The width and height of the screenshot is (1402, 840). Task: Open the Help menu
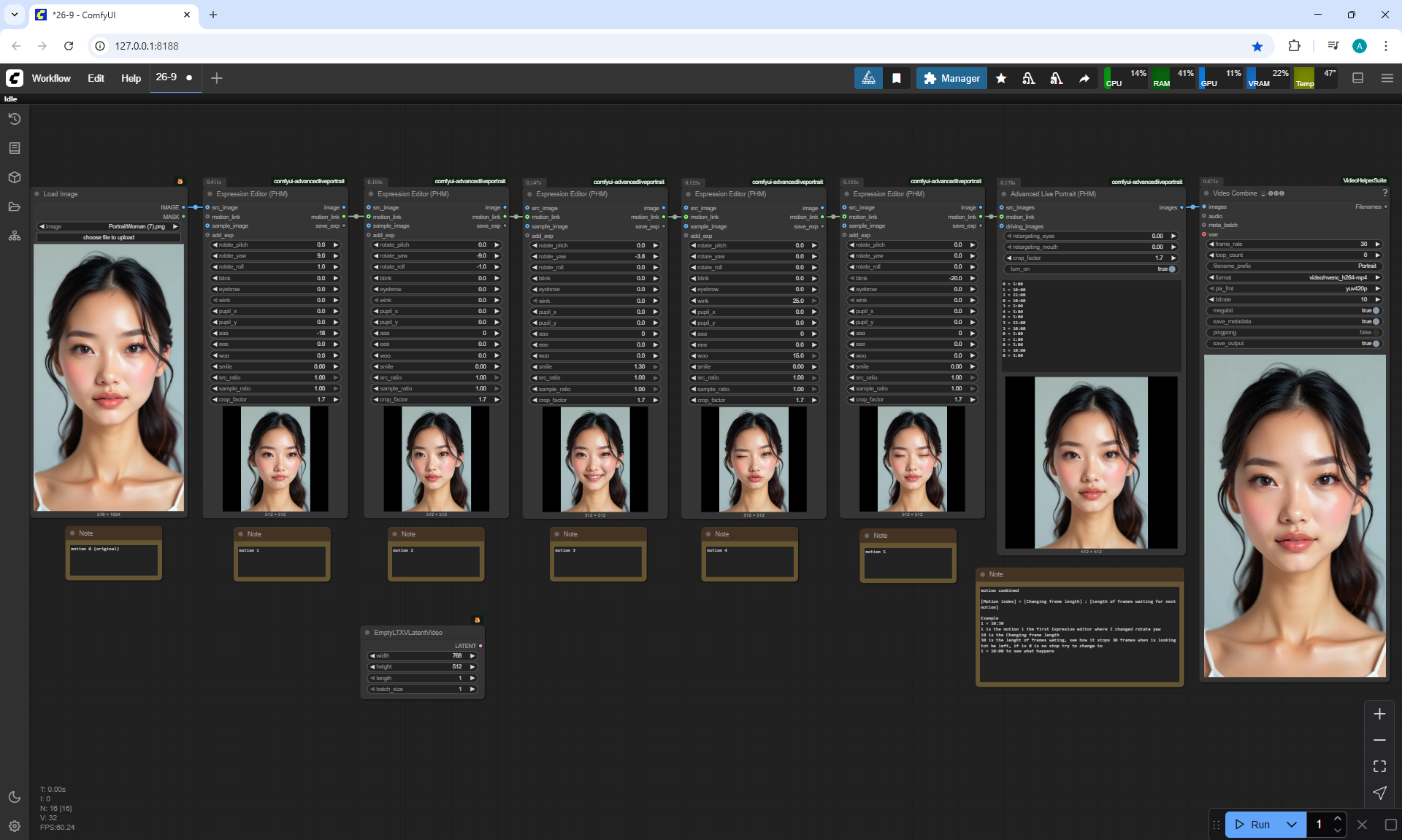131,78
